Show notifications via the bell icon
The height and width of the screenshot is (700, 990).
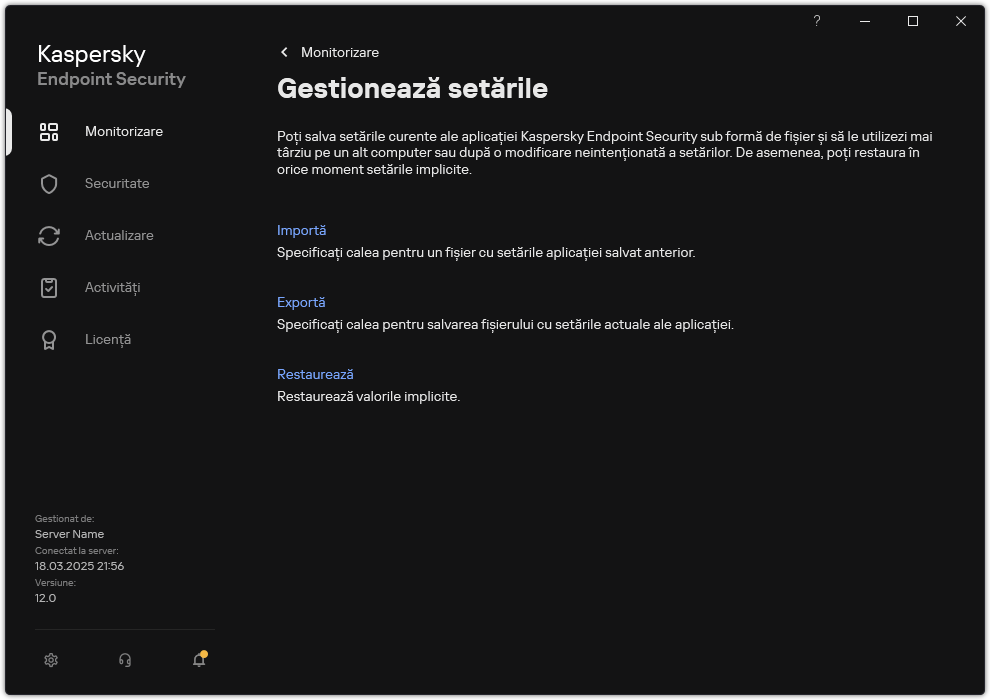[198, 660]
